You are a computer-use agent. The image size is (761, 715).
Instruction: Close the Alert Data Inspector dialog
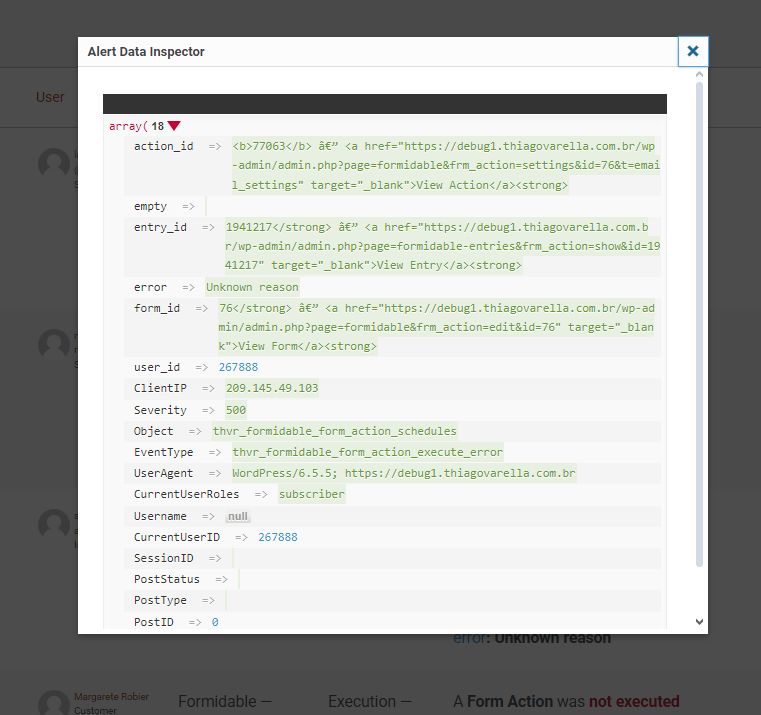(x=693, y=51)
